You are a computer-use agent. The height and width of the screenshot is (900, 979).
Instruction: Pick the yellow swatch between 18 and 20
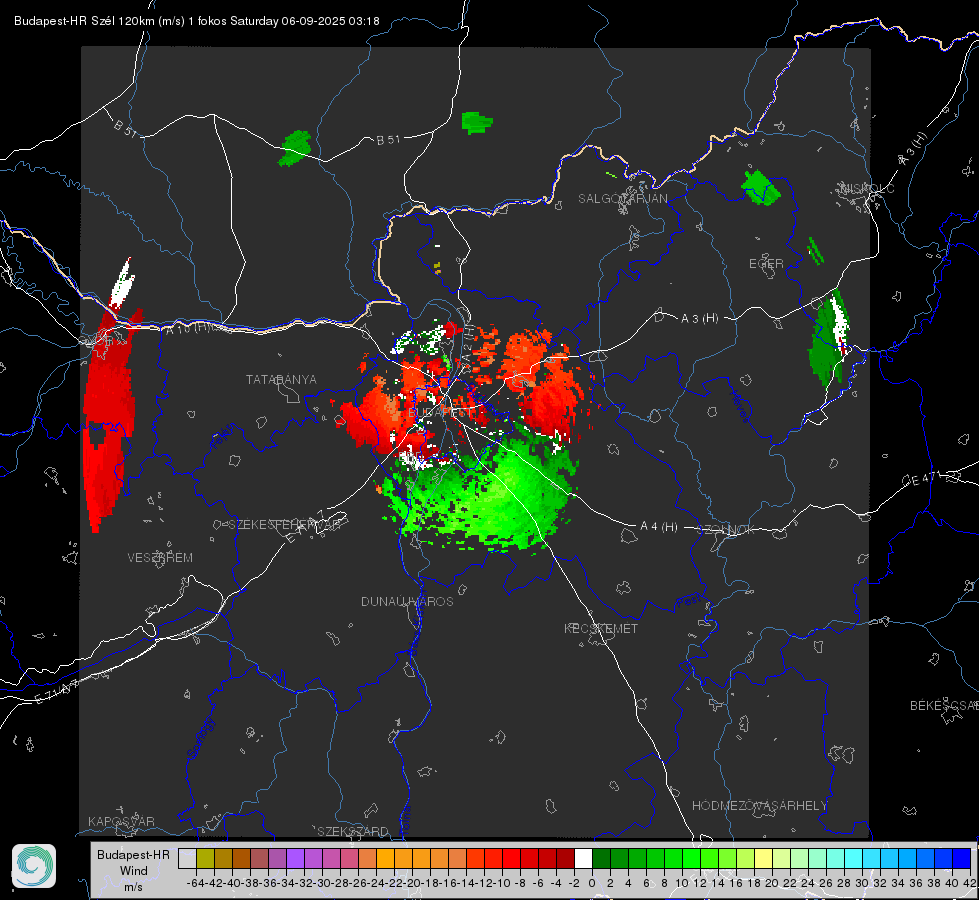coord(764,858)
